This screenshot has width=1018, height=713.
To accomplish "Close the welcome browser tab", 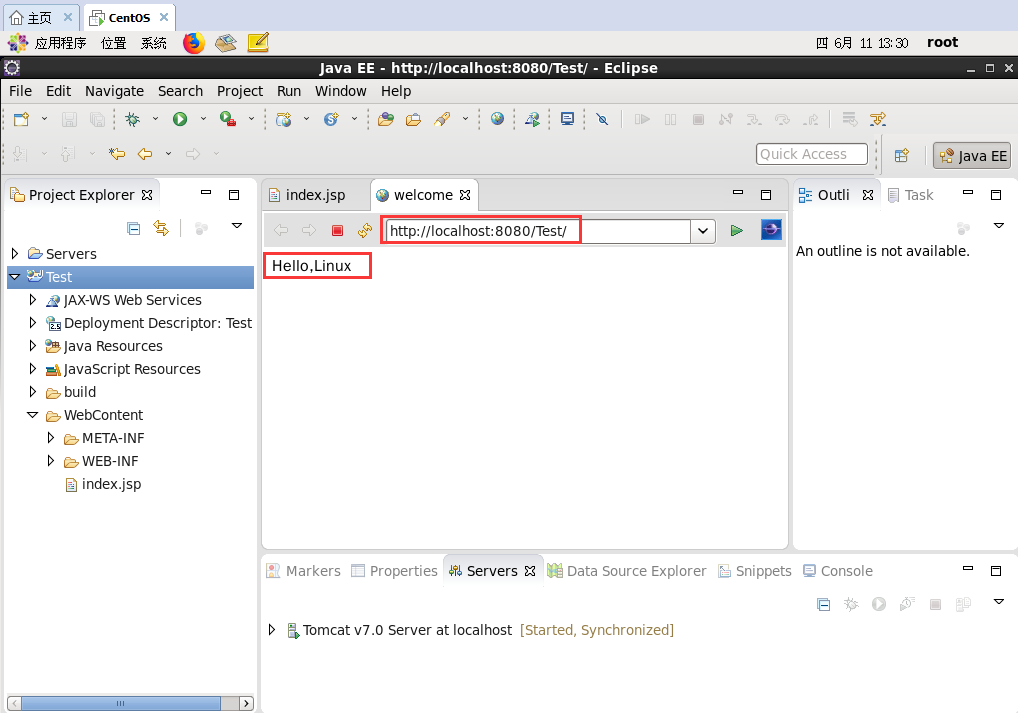I will [465, 195].
